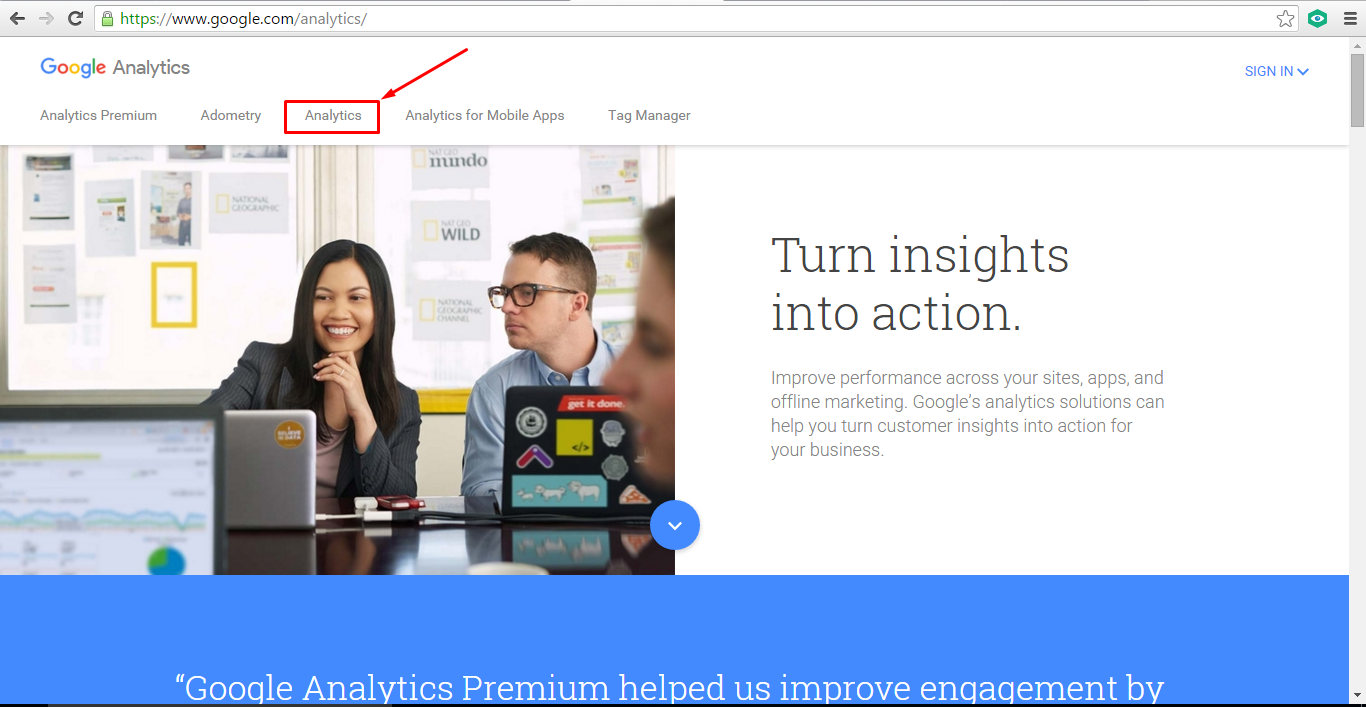1366x707 pixels.
Task: Reload the page with refresh icon
Action: pos(75,18)
